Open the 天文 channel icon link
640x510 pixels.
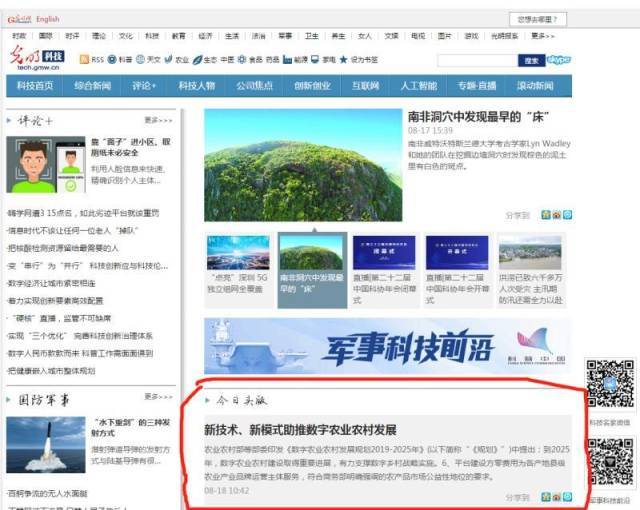140,60
